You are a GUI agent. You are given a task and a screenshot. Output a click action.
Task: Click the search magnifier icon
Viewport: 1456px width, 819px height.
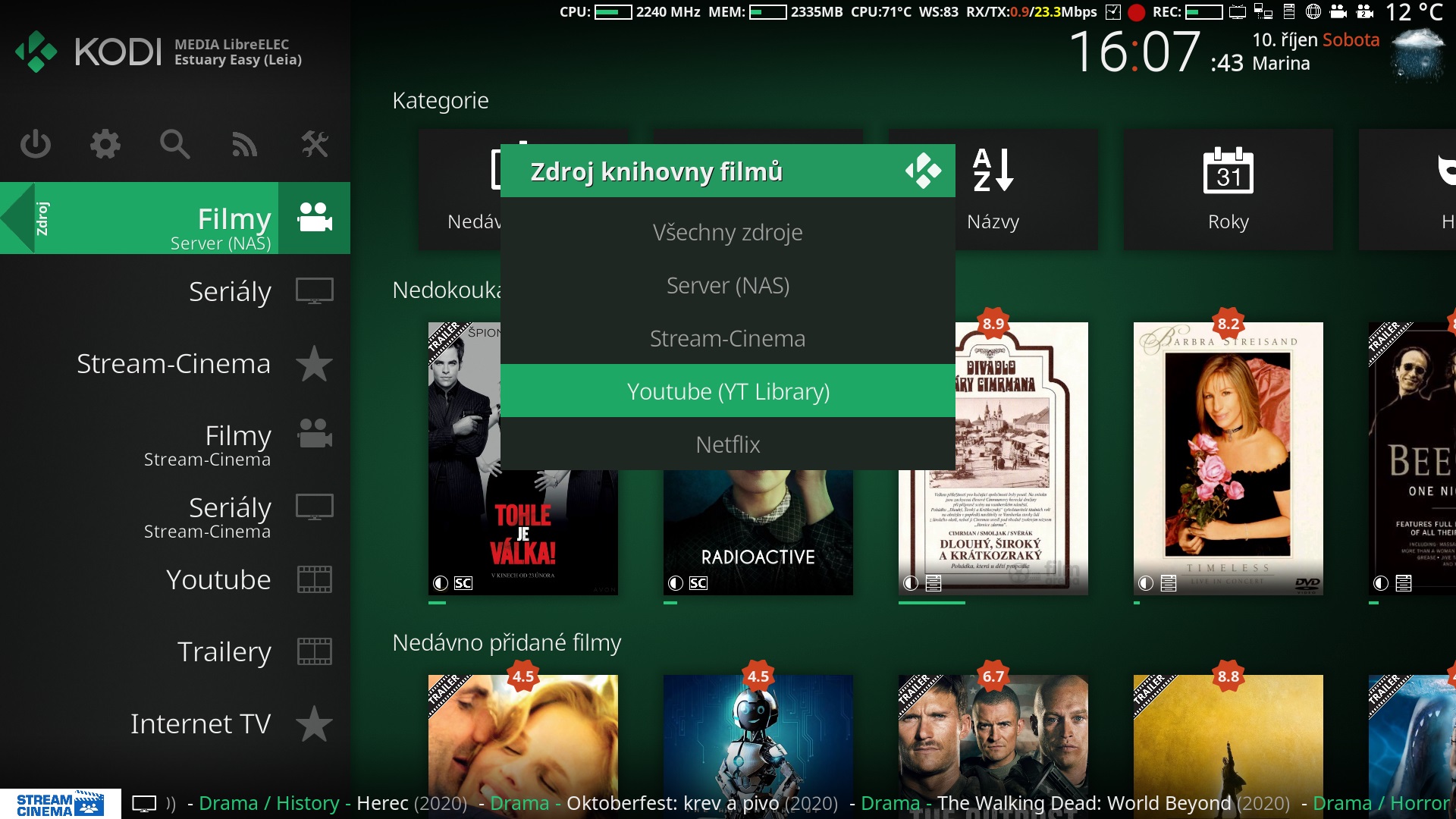pos(174,144)
